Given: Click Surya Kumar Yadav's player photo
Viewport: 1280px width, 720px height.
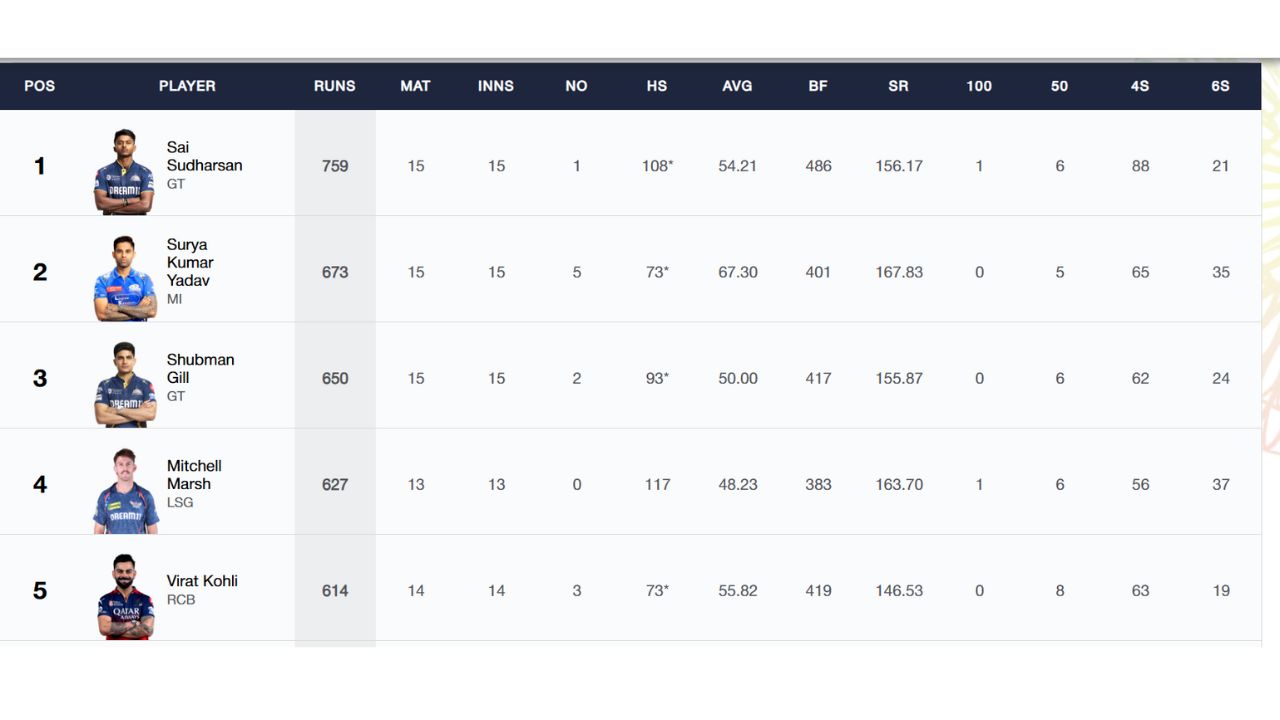Looking at the screenshot, I should click(x=125, y=278).
